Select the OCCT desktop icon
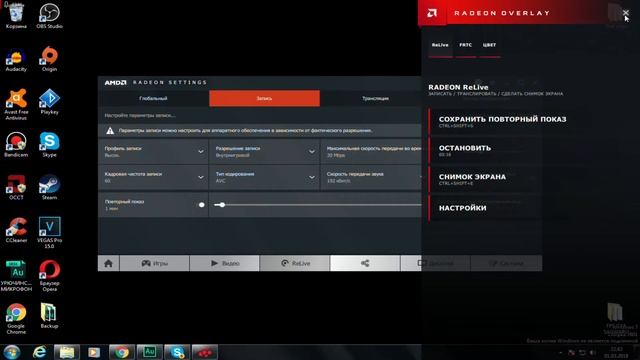The image size is (640, 360). pos(16,188)
